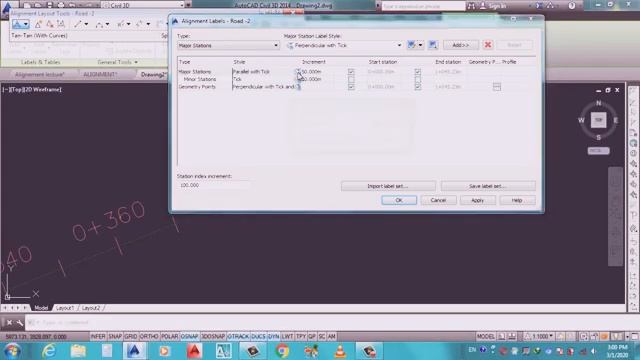
Task: Open the Type dropdown showing Major Stations
Action: 228,45
